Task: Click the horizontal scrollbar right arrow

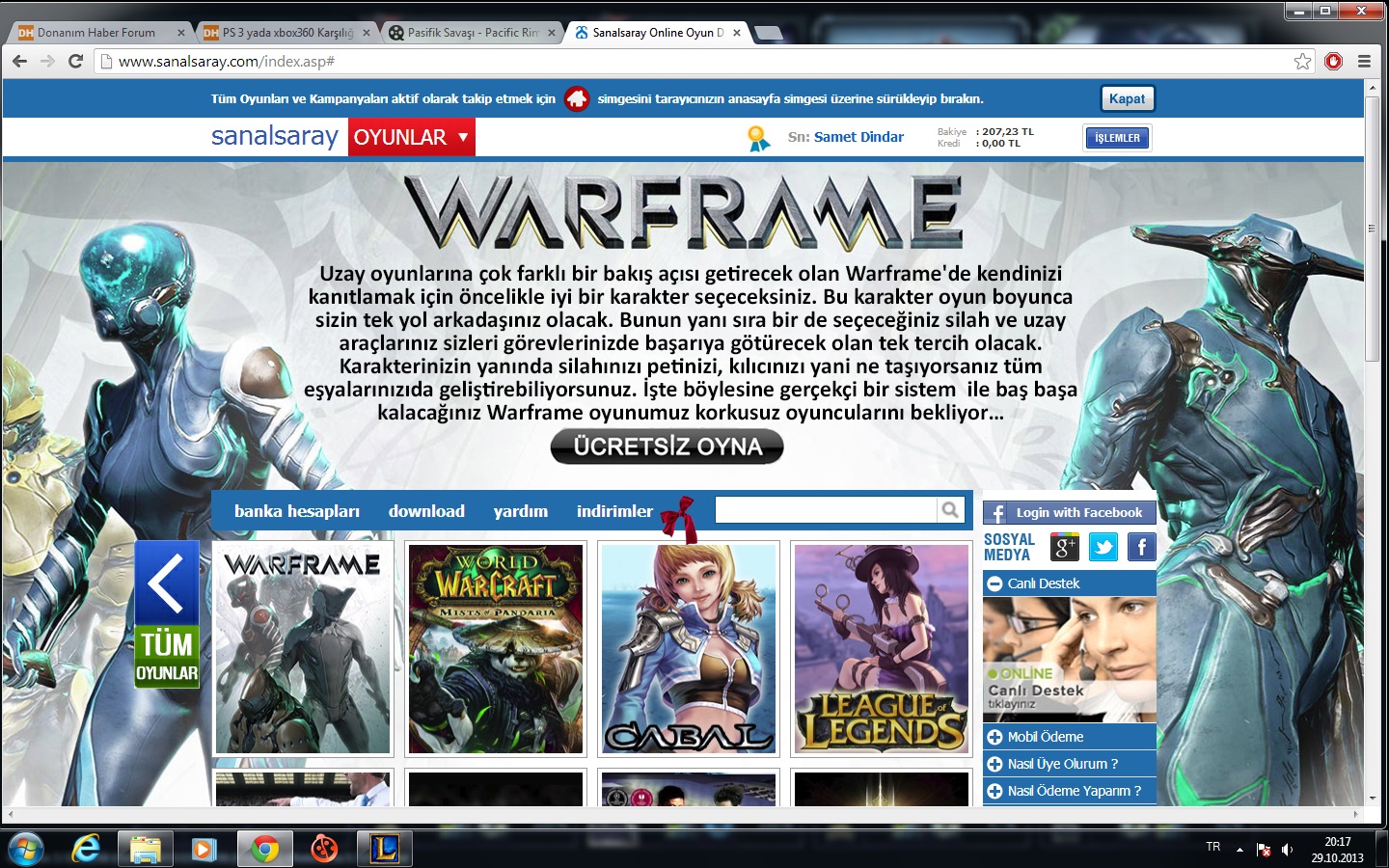Action: (1358, 815)
